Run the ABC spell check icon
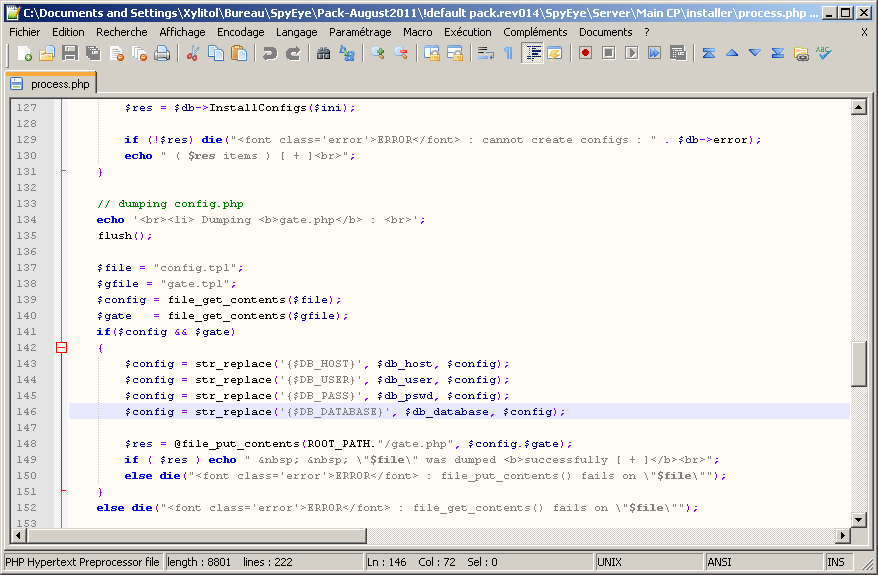This screenshot has height=575, width=878. [x=824, y=54]
